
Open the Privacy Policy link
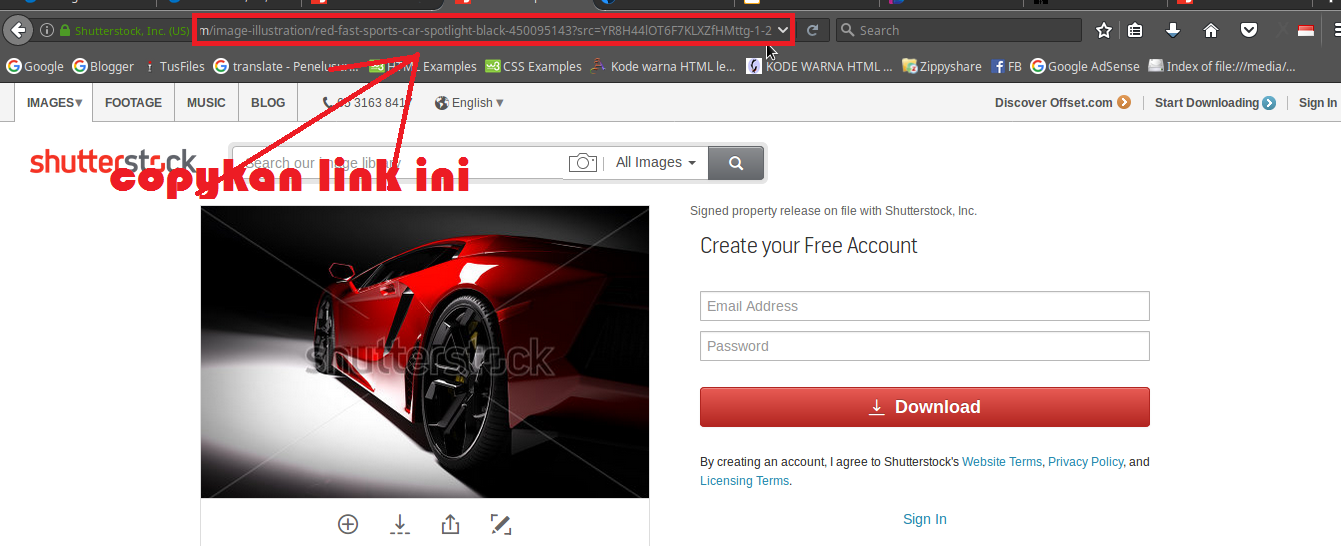[x=1086, y=462]
